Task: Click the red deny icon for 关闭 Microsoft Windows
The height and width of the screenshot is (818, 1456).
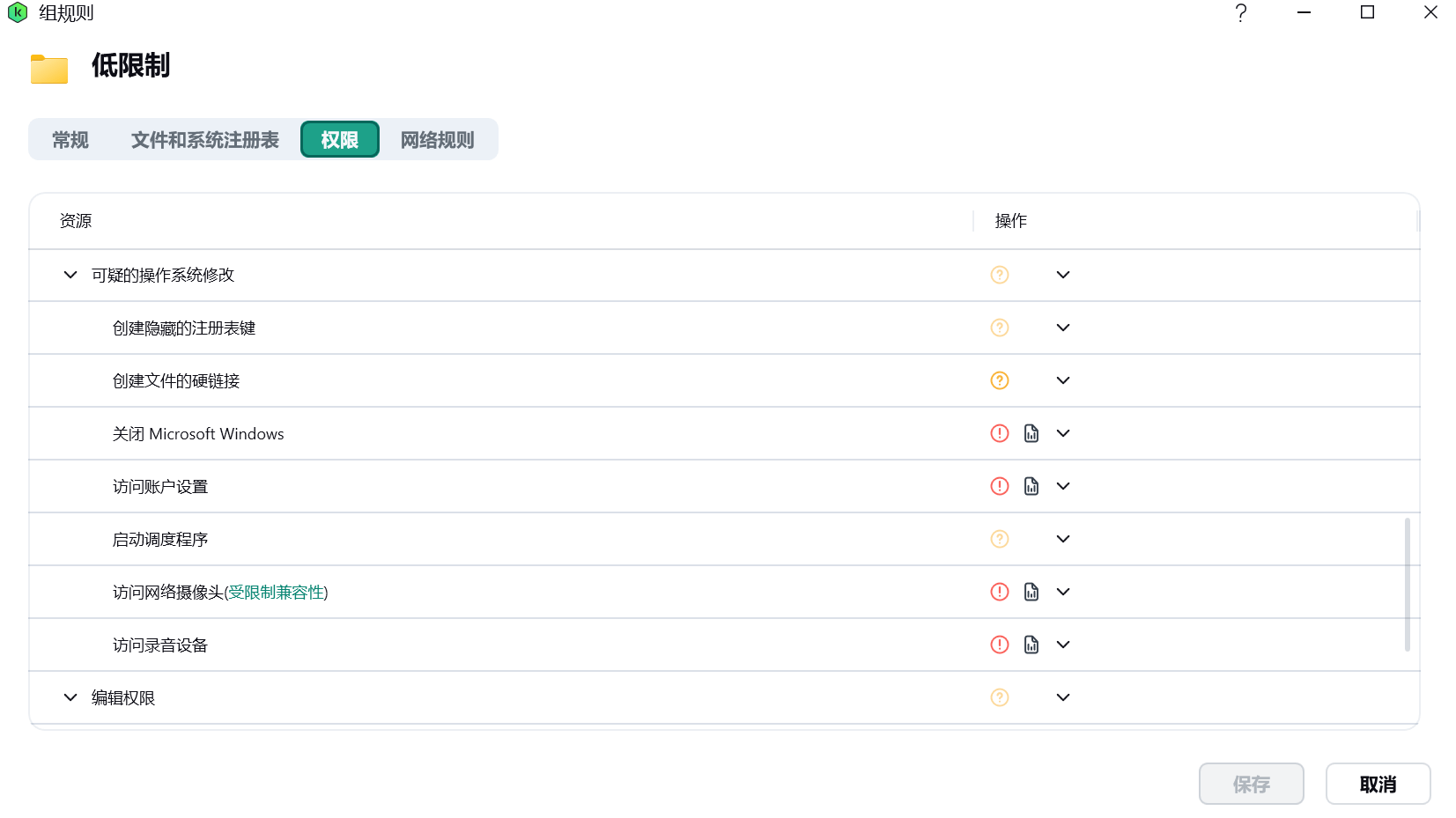Action: point(999,433)
